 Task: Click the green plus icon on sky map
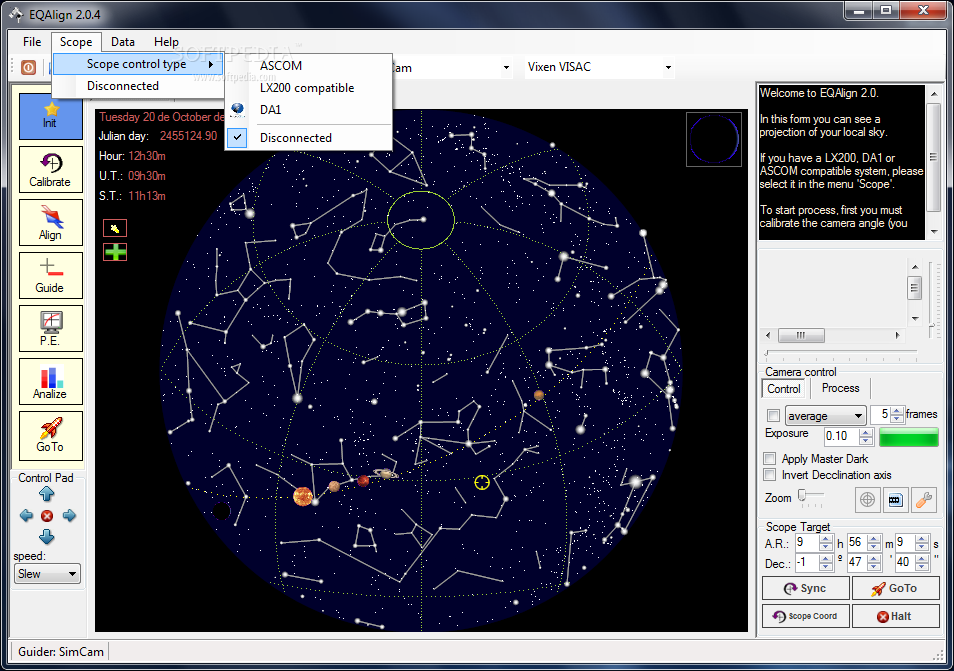(115, 252)
